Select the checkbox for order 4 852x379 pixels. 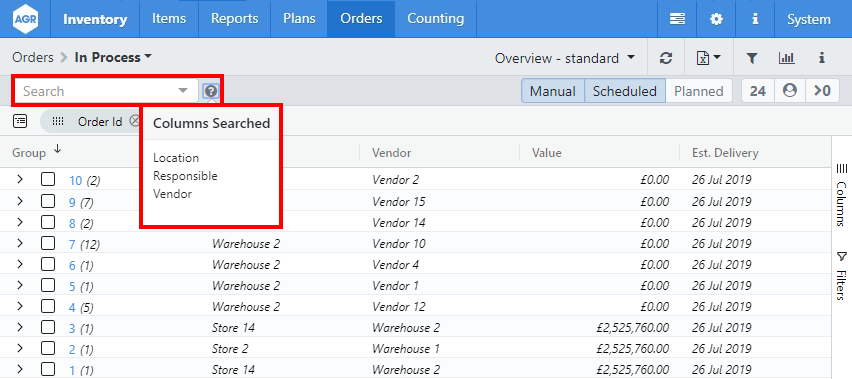point(48,306)
